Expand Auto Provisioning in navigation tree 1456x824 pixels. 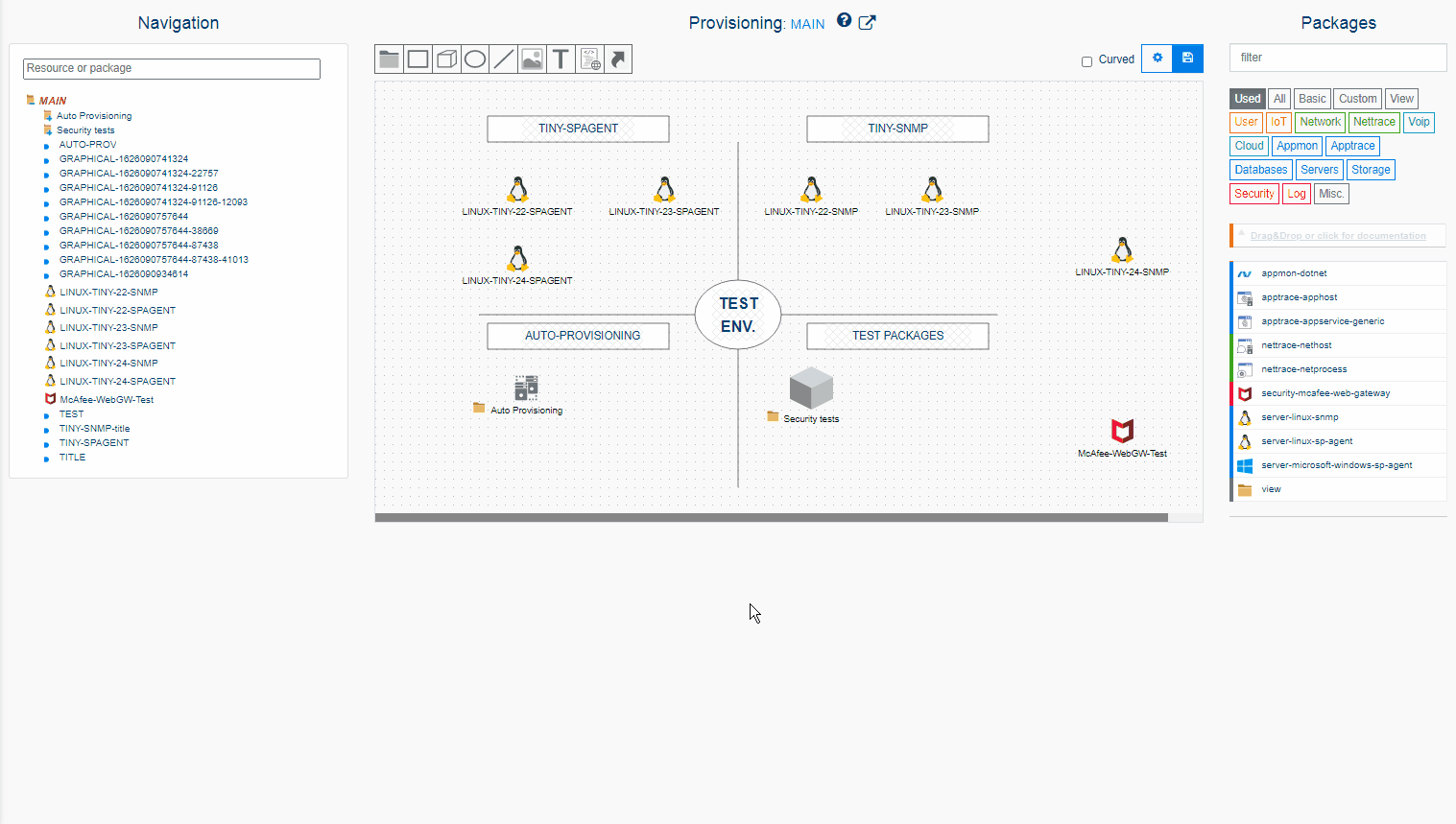pyautogui.click(x=93, y=116)
